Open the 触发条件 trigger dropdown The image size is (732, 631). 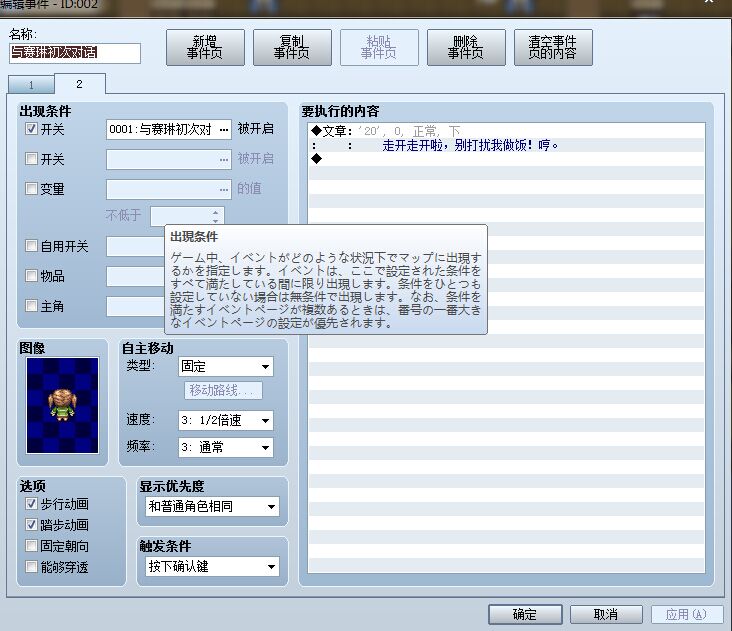[x=212, y=567]
